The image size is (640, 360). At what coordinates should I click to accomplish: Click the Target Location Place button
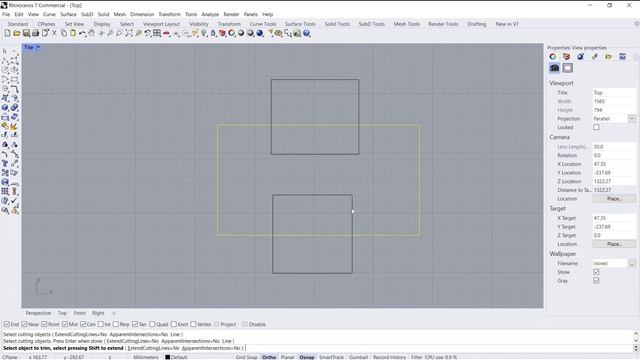tap(614, 244)
